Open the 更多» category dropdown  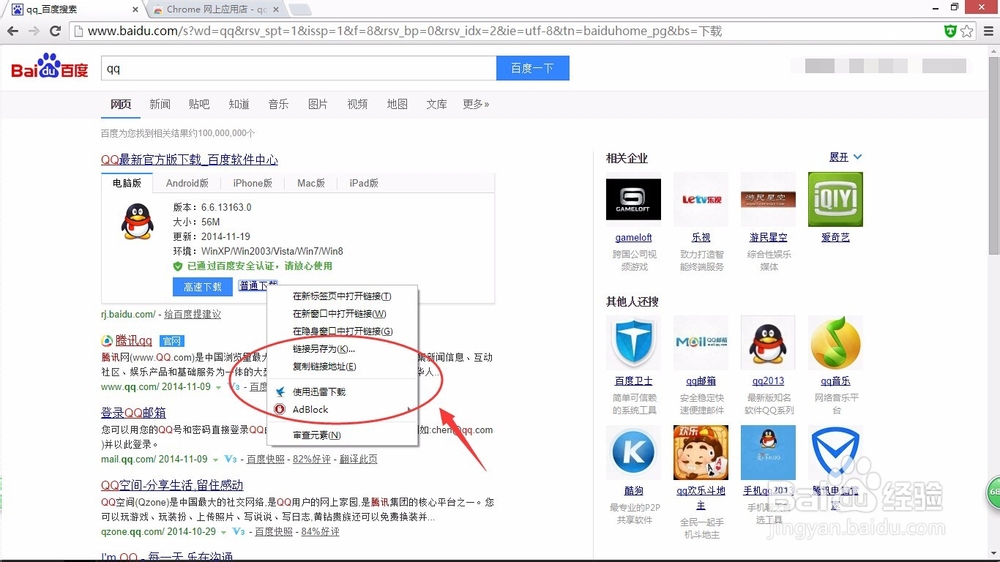pos(476,104)
